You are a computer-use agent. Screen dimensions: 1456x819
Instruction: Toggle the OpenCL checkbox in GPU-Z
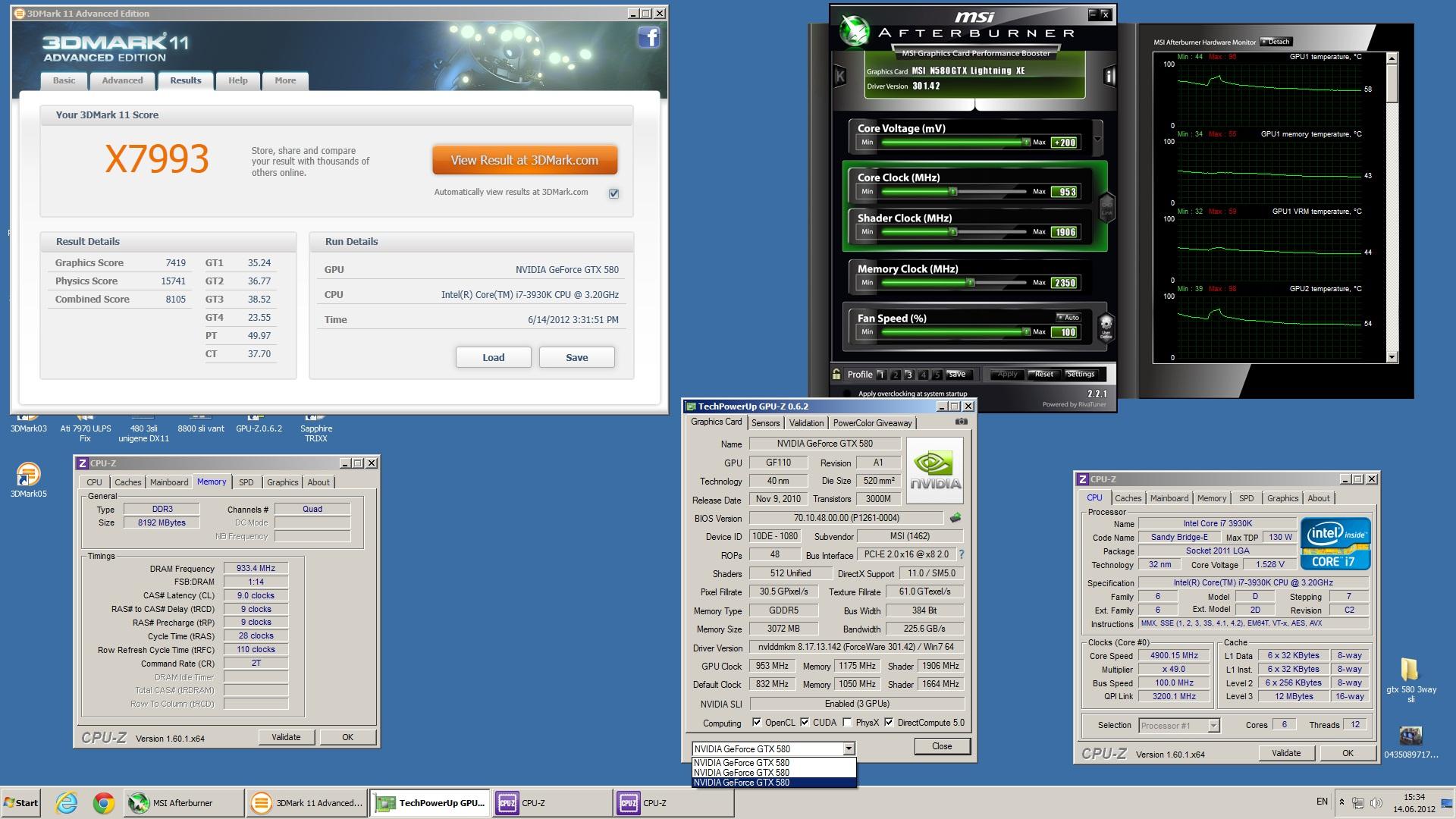(x=756, y=723)
